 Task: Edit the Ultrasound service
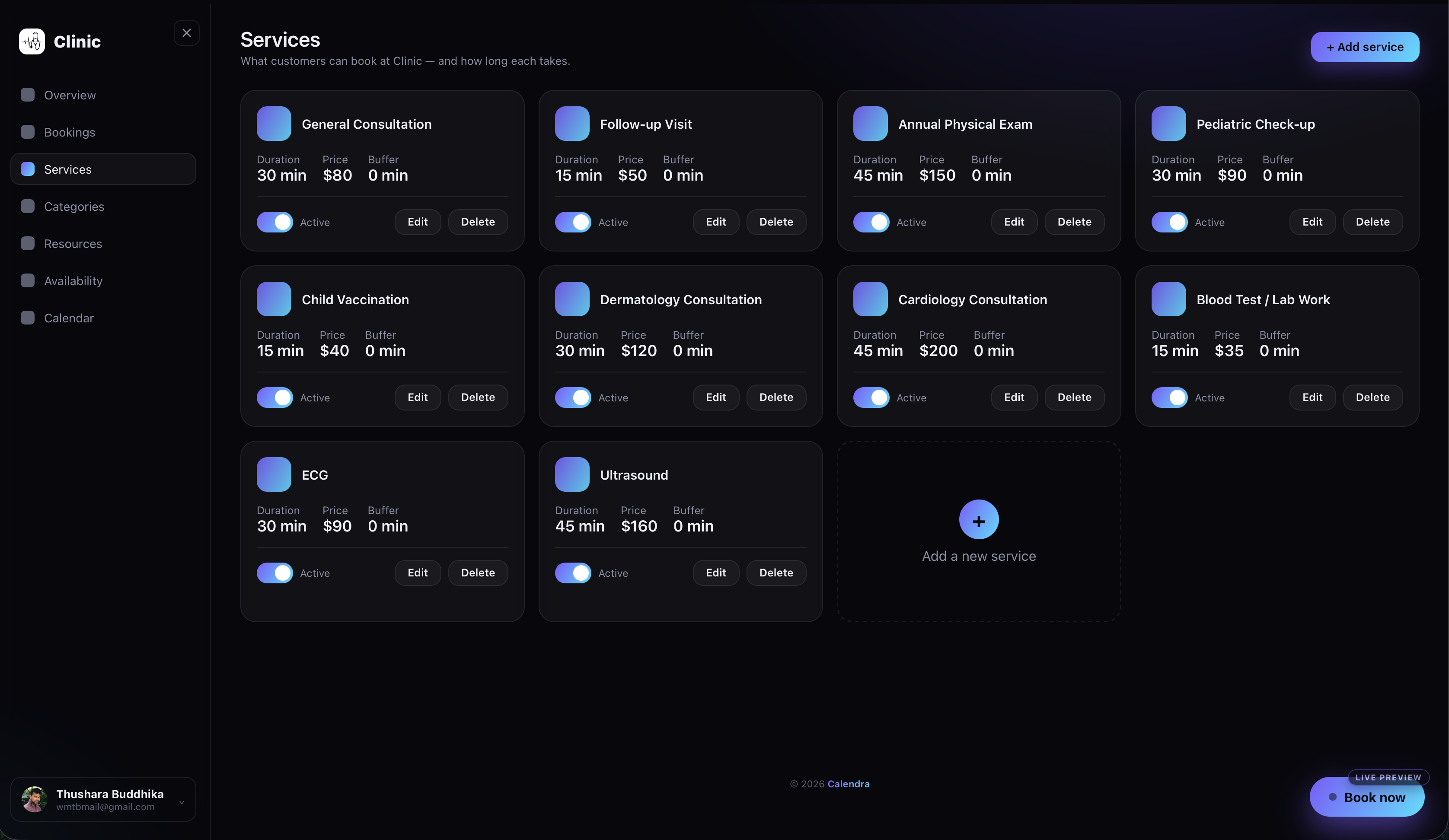click(x=716, y=573)
